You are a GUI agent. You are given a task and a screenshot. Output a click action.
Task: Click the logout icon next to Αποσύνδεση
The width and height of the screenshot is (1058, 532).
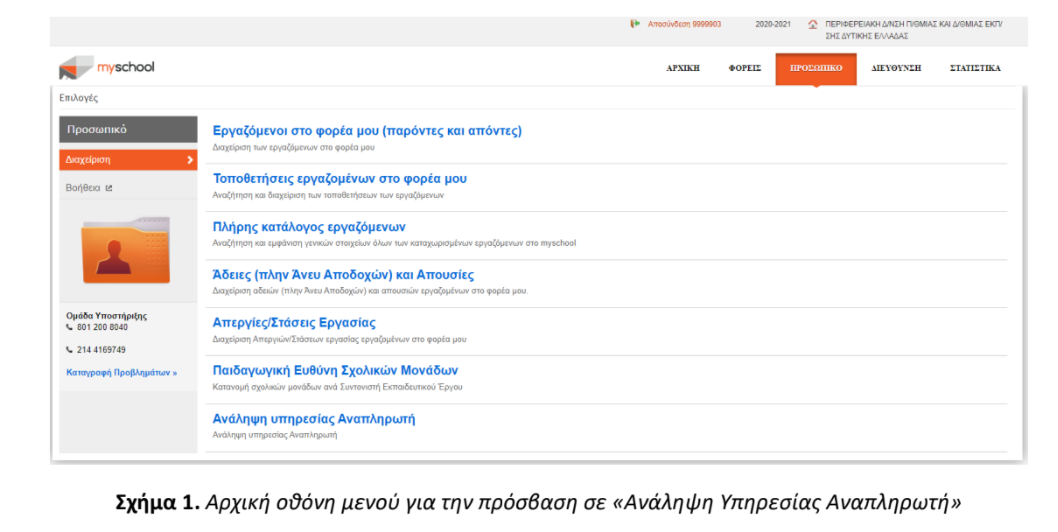635,23
